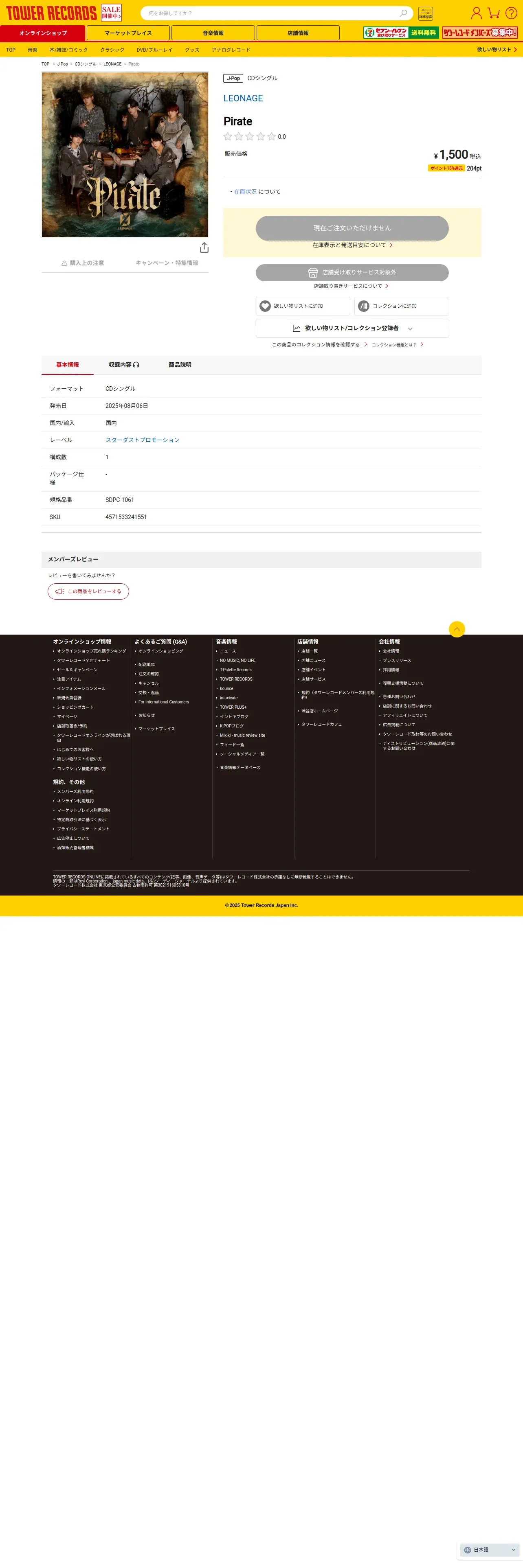Screen dimensions: 523x1568
Task: Click 在庫状況 link
Action: (245, 192)
